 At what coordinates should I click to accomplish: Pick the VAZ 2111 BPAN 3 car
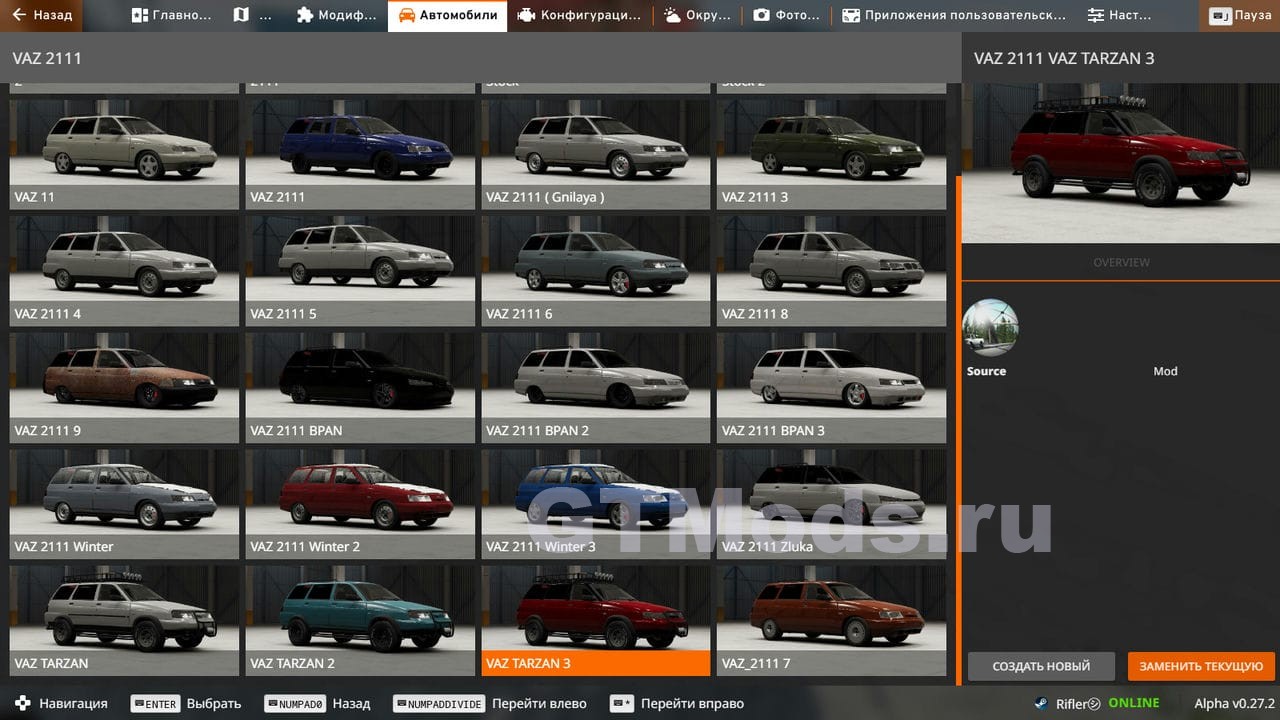point(832,388)
